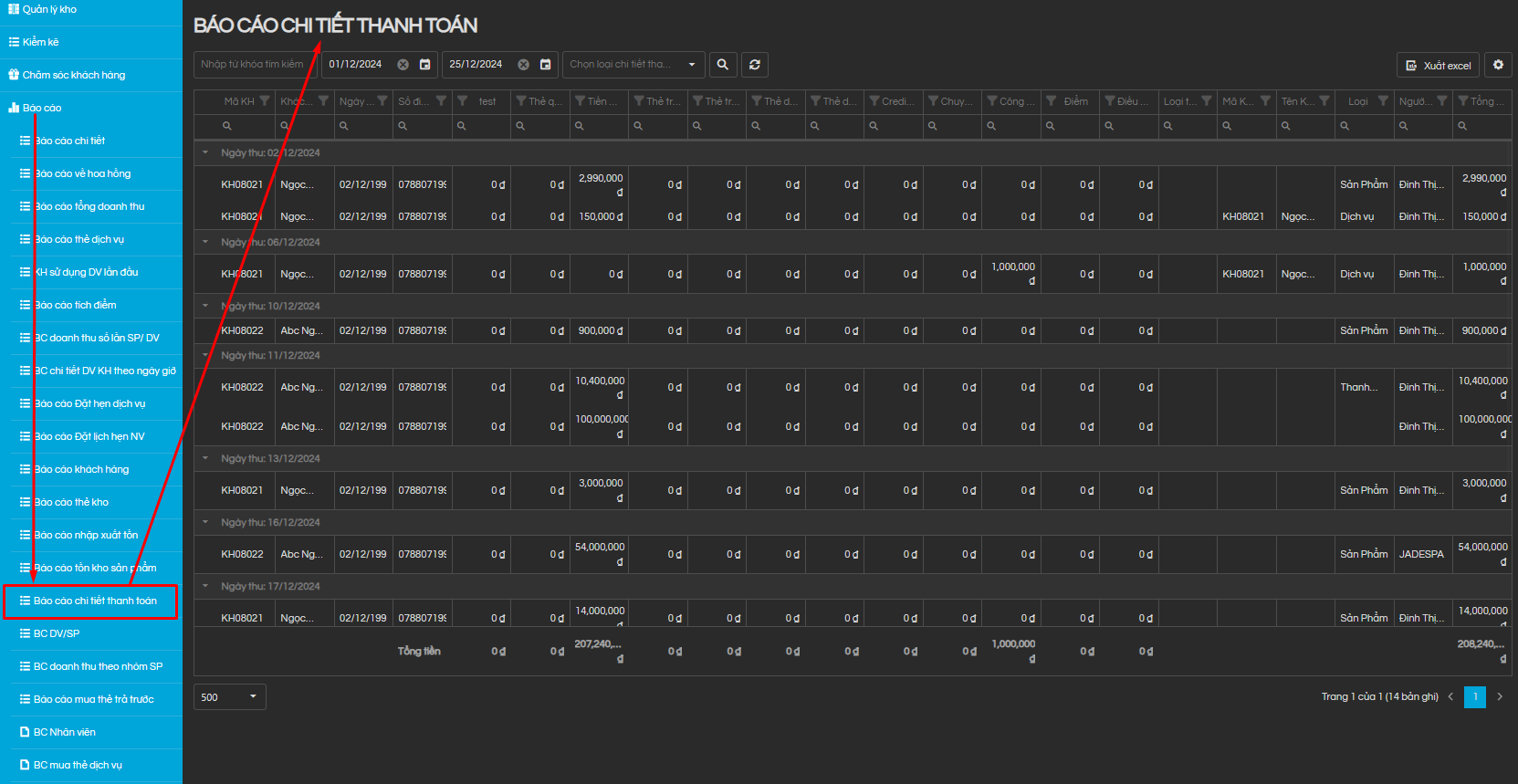The width and height of the screenshot is (1518, 784).
Task: Open calendar picker for start date 01/12/2024
Action: [424, 65]
